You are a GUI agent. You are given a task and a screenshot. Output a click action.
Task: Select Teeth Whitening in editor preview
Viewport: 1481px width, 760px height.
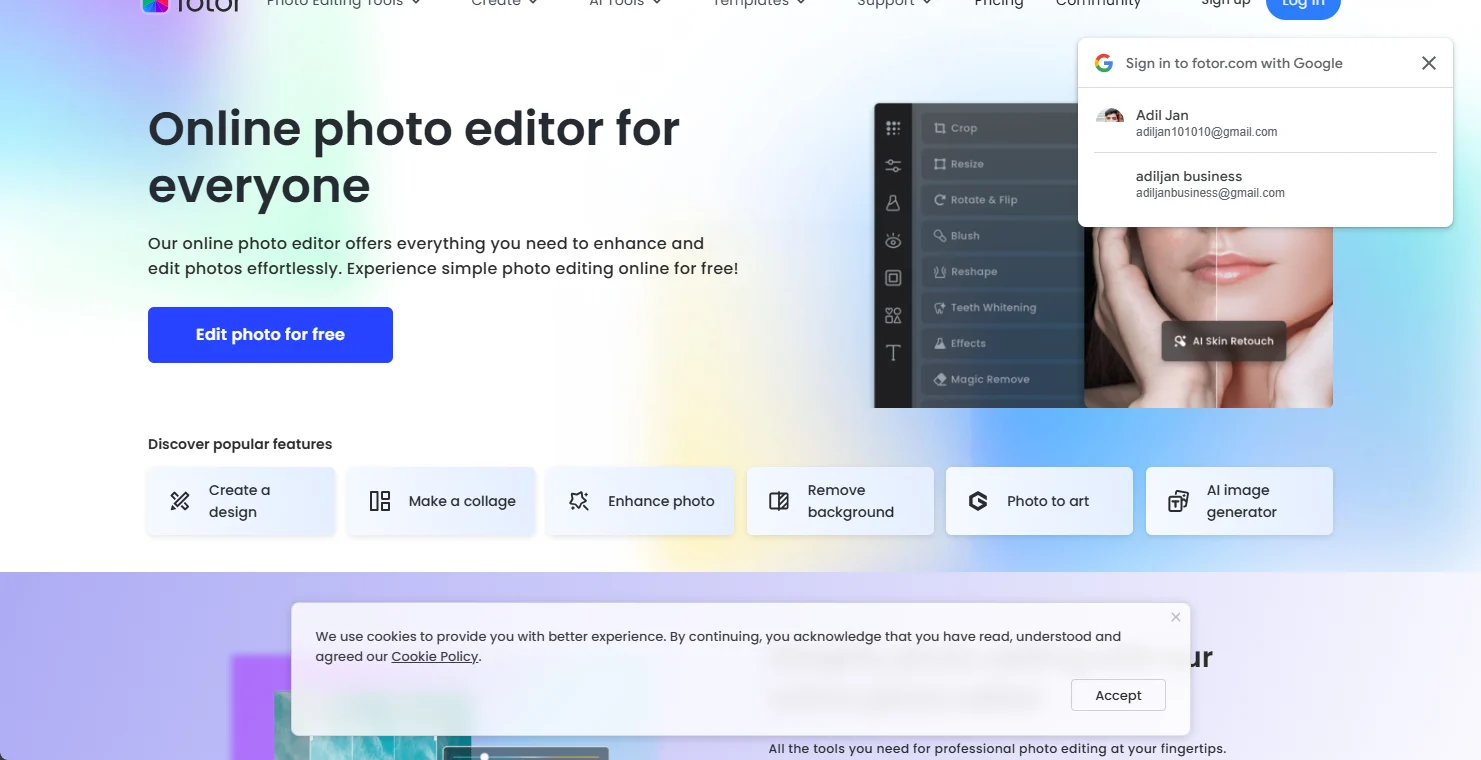coord(1001,308)
